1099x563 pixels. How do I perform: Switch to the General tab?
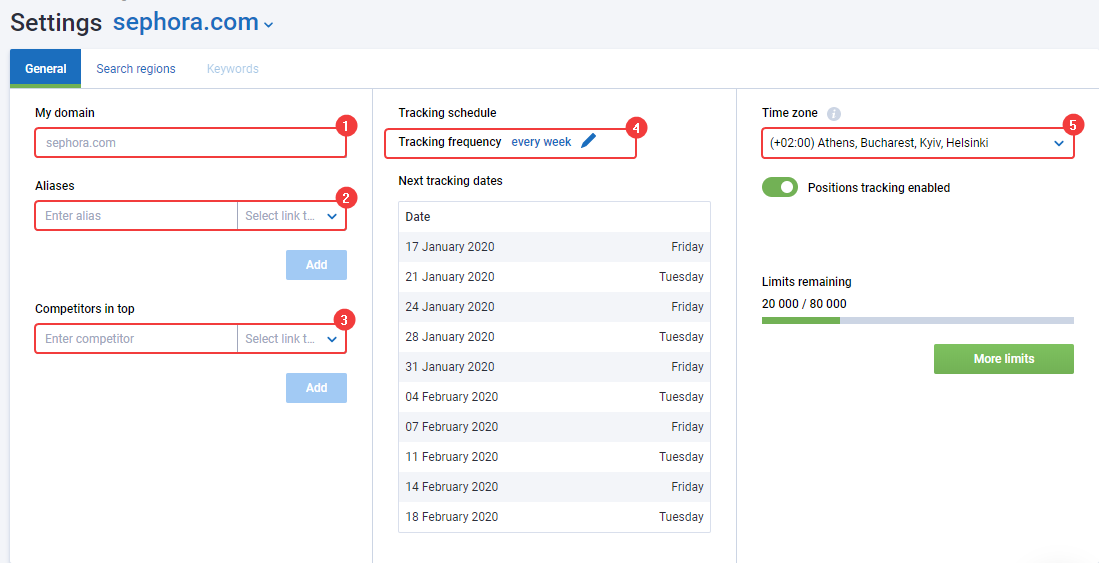tap(46, 69)
